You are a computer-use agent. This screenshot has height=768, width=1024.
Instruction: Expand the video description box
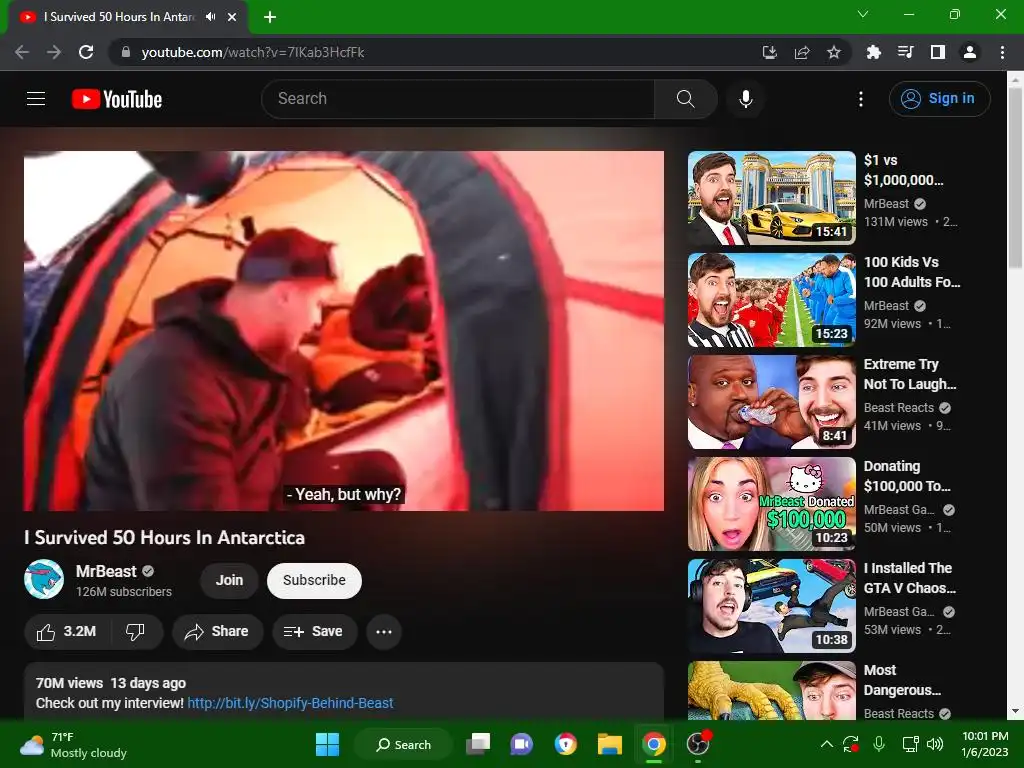(344, 692)
